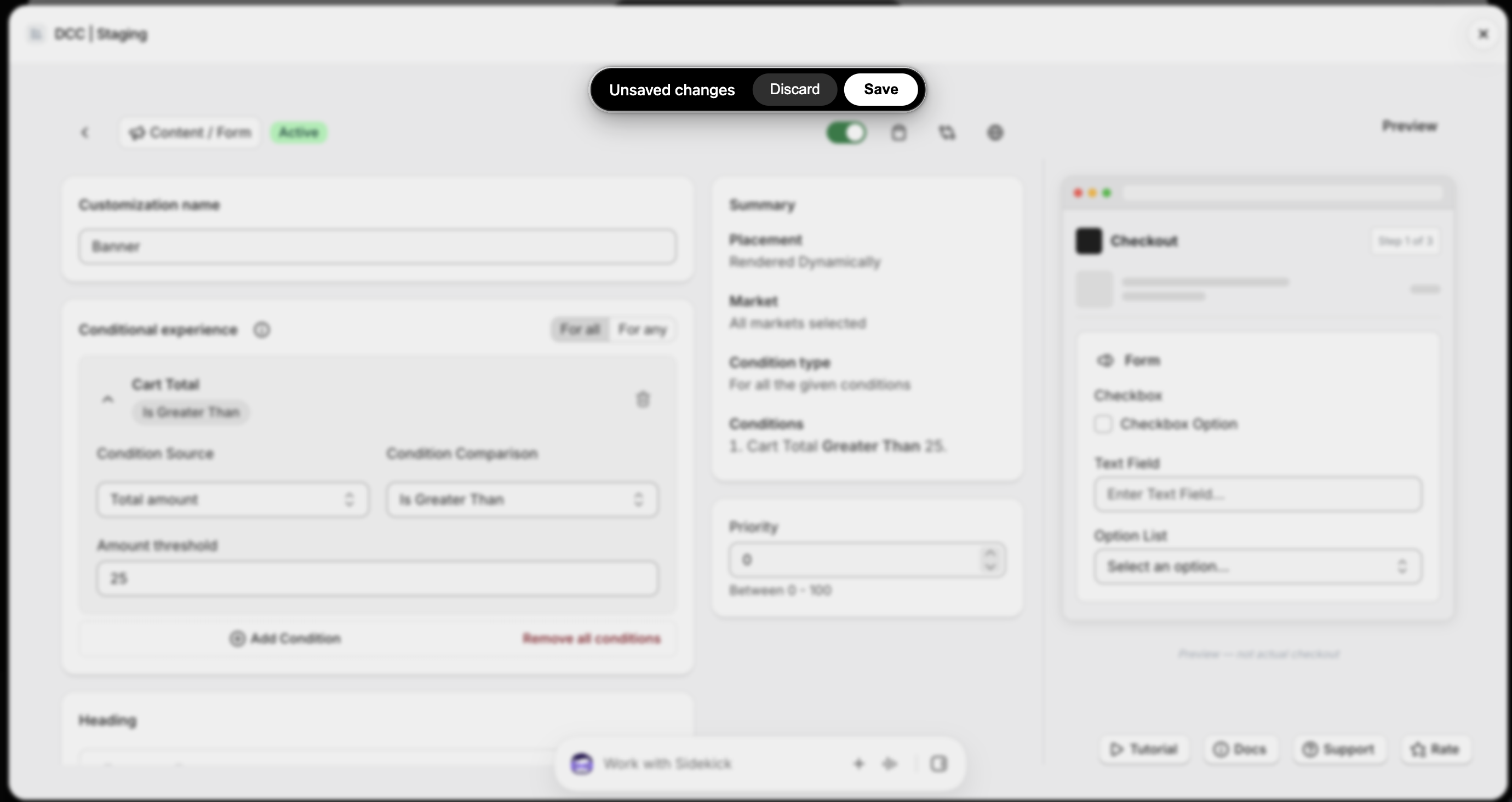
Task: Click the round dark icon beside duplicate
Action: [995, 133]
